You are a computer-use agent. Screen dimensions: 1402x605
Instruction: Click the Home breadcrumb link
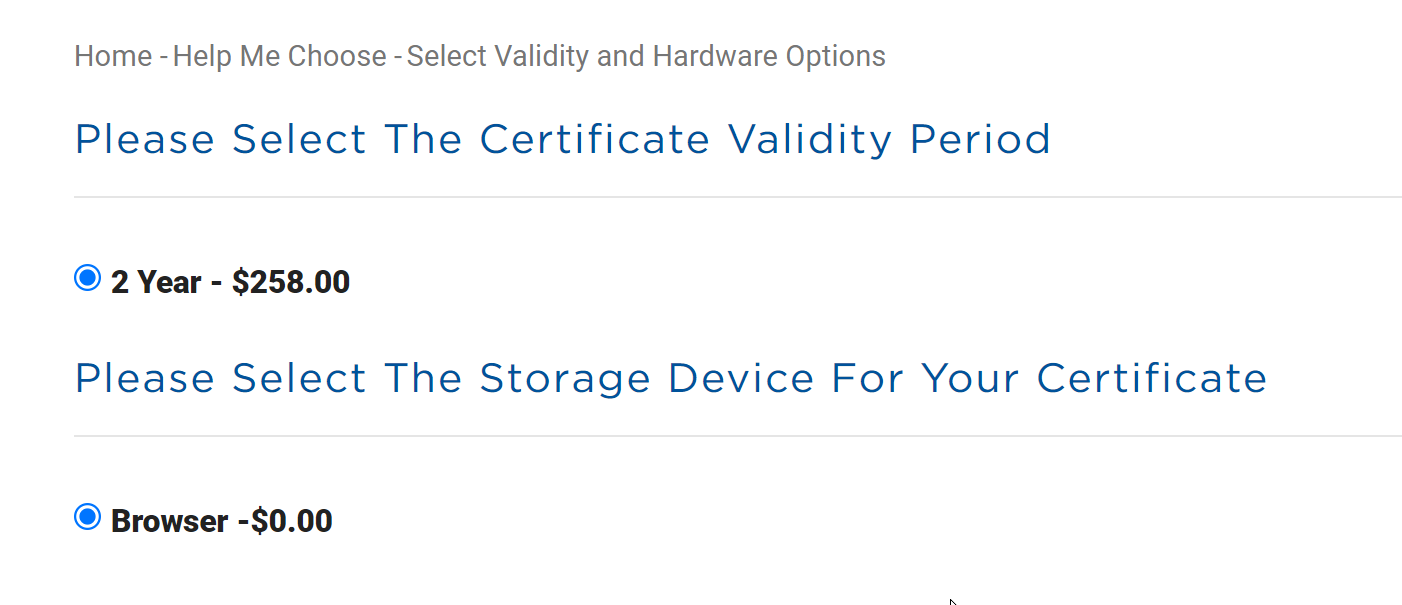pyautogui.click(x=113, y=56)
